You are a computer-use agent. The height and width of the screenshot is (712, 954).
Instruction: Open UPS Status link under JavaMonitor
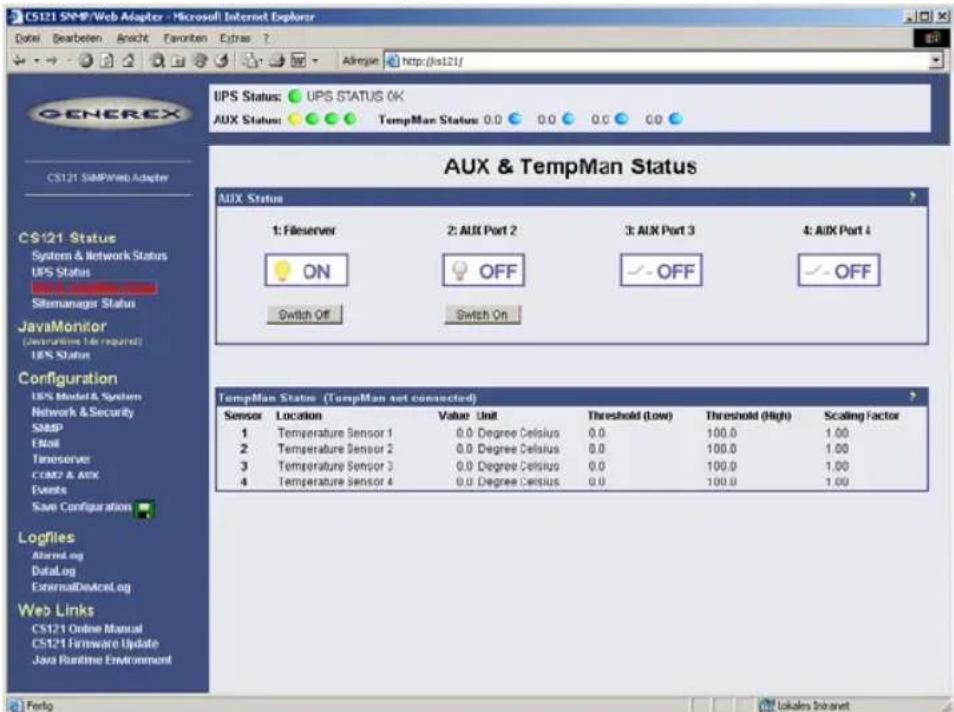(61, 355)
